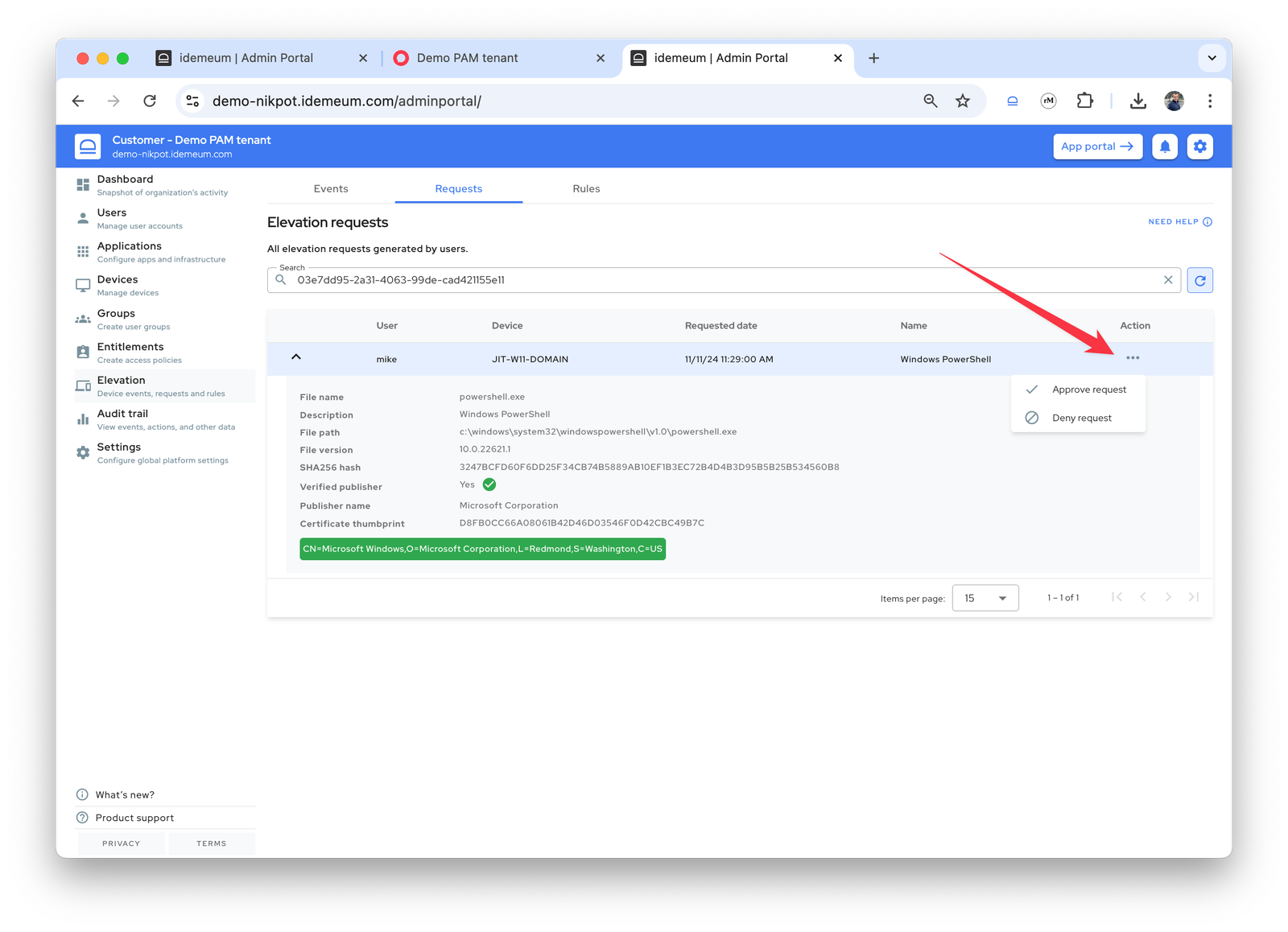The image size is (1288, 932).
Task: Open a new browser tab
Action: pyautogui.click(x=873, y=58)
